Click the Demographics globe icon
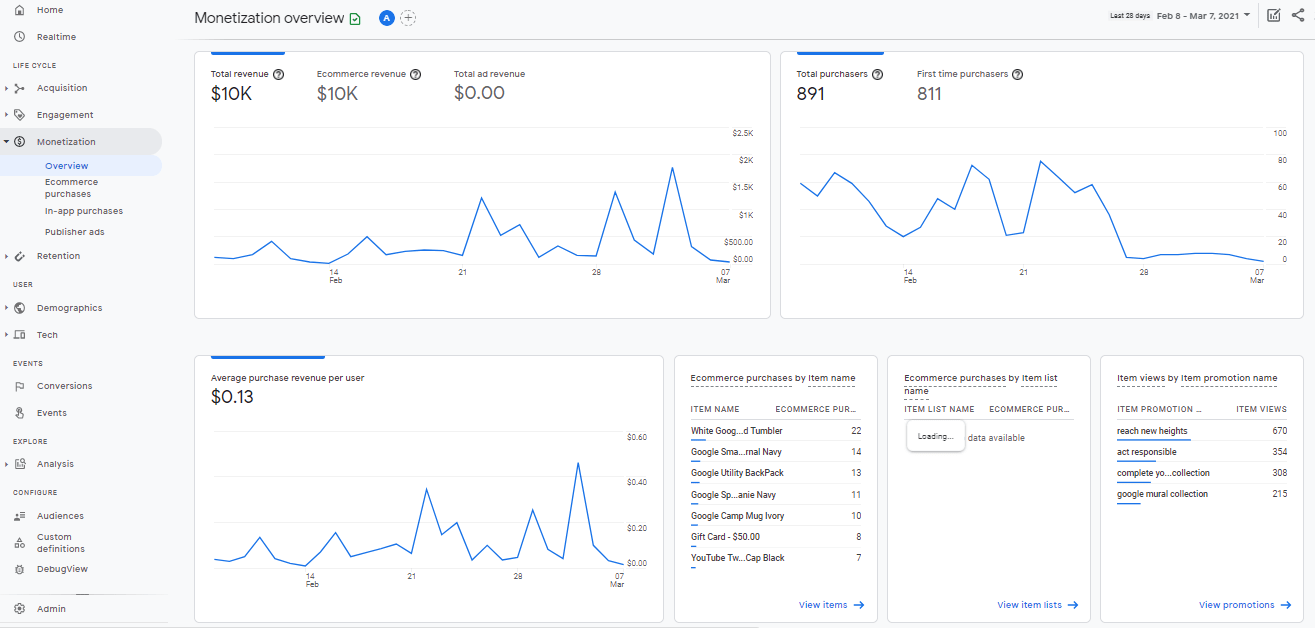Image resolution: width=1315 pixels, height=628 pixels. click(20, 308)
